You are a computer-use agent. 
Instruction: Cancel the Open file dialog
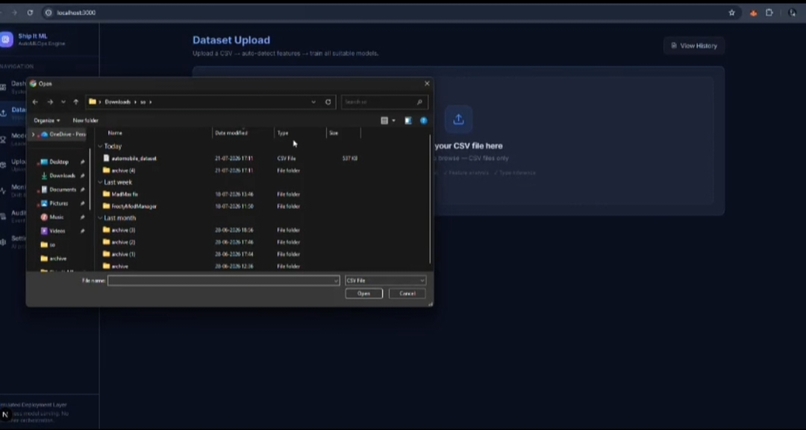coord(407,294)
